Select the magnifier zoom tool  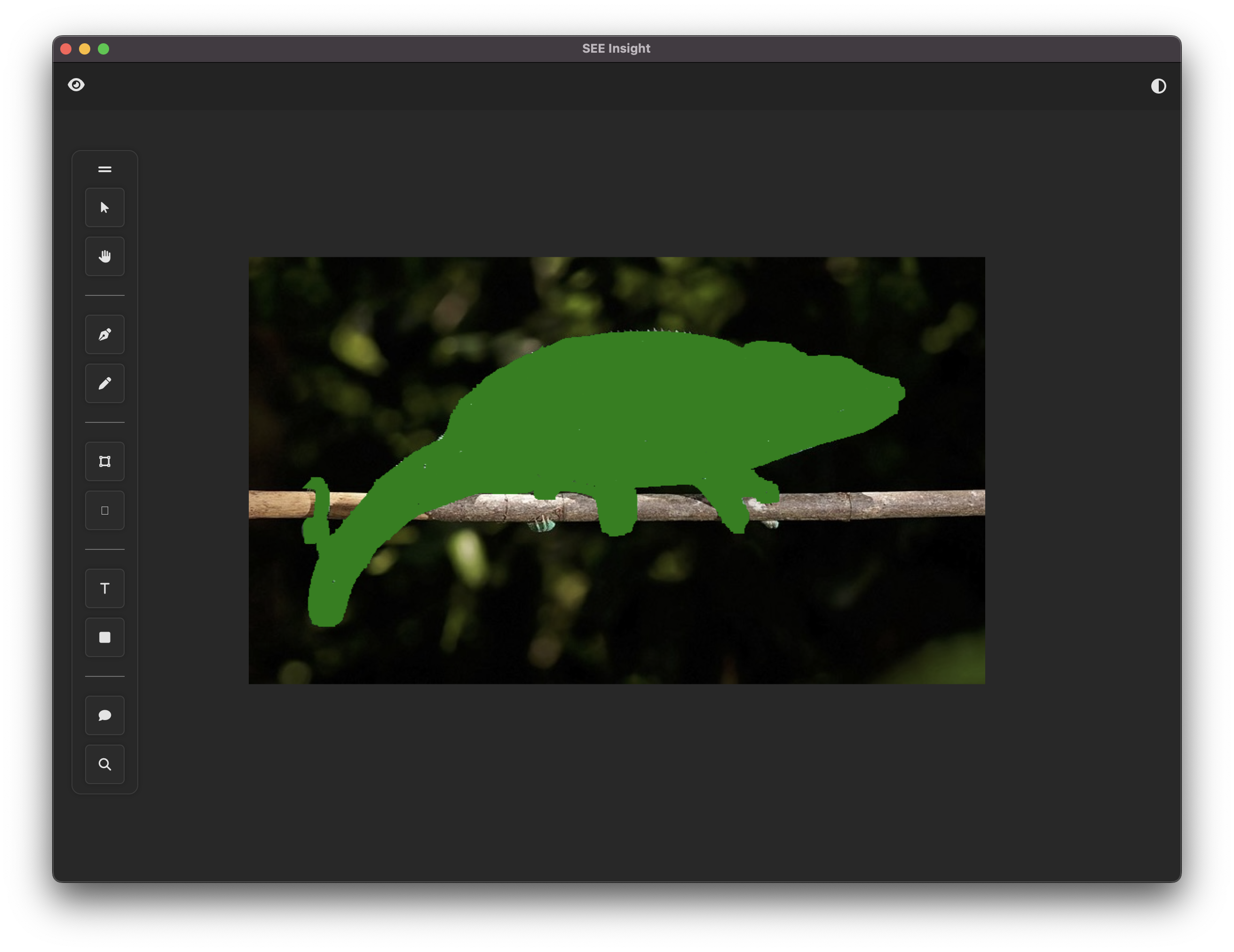pyautogui.click(x=104, y=765)
